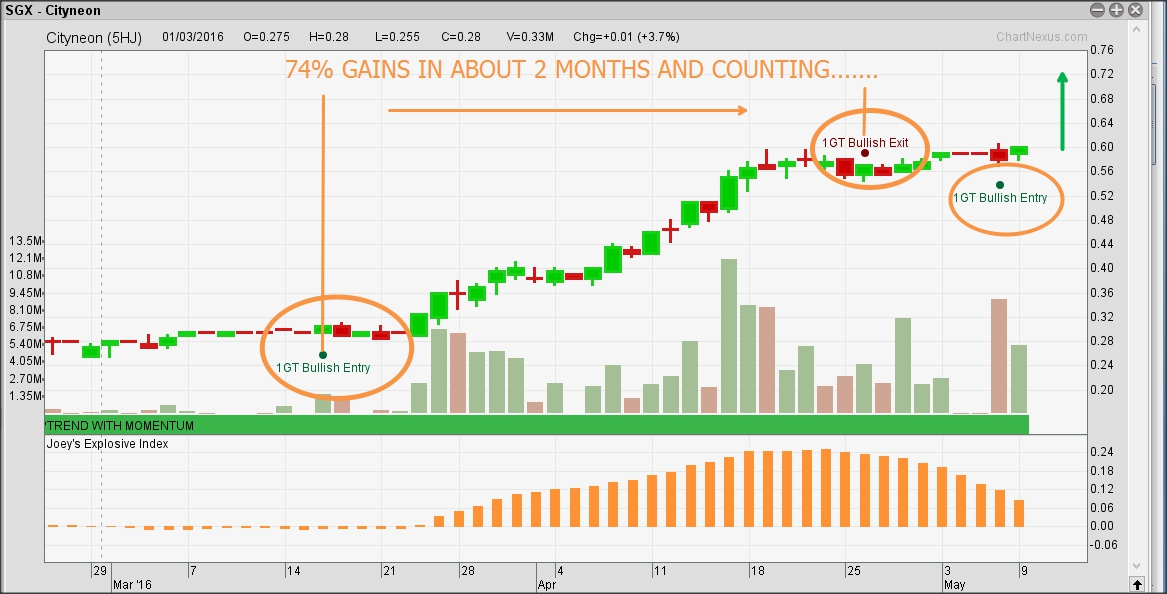The height and width of the screenshot is (594, 1167).
Task: Click the May 1GT Bullish Entry signal label
Action: (1000, 198)
